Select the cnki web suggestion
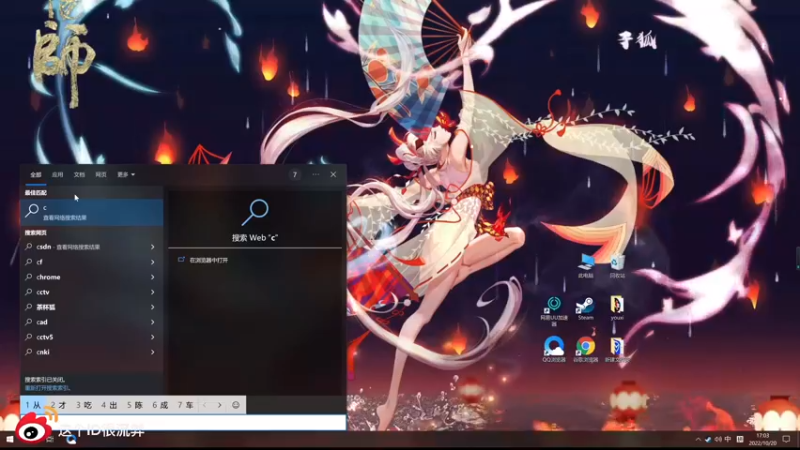Viewport: 800px width, 450px height. (85, 352)
